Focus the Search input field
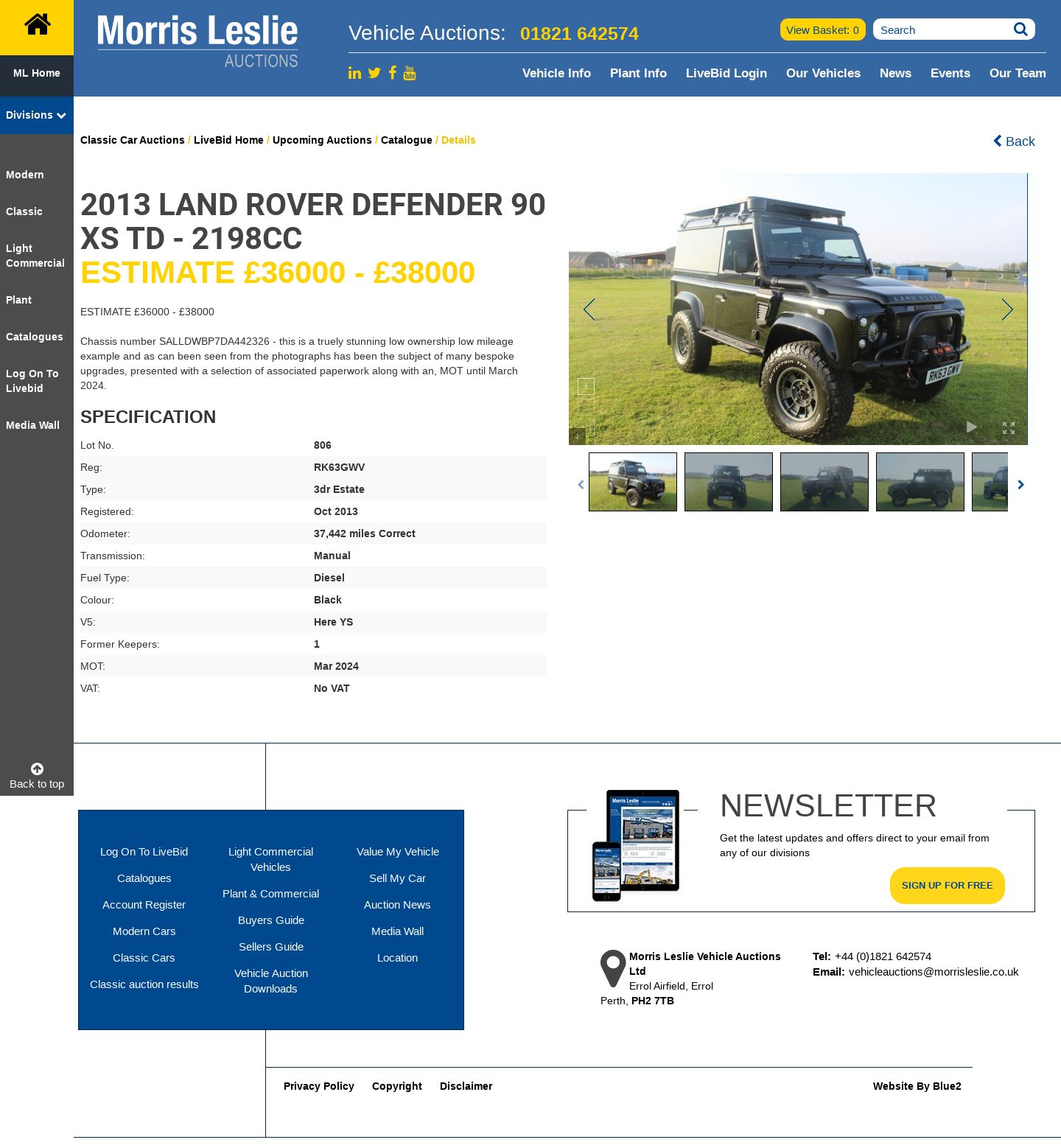Screen dimensions: 1061x1148 (943, 29)
